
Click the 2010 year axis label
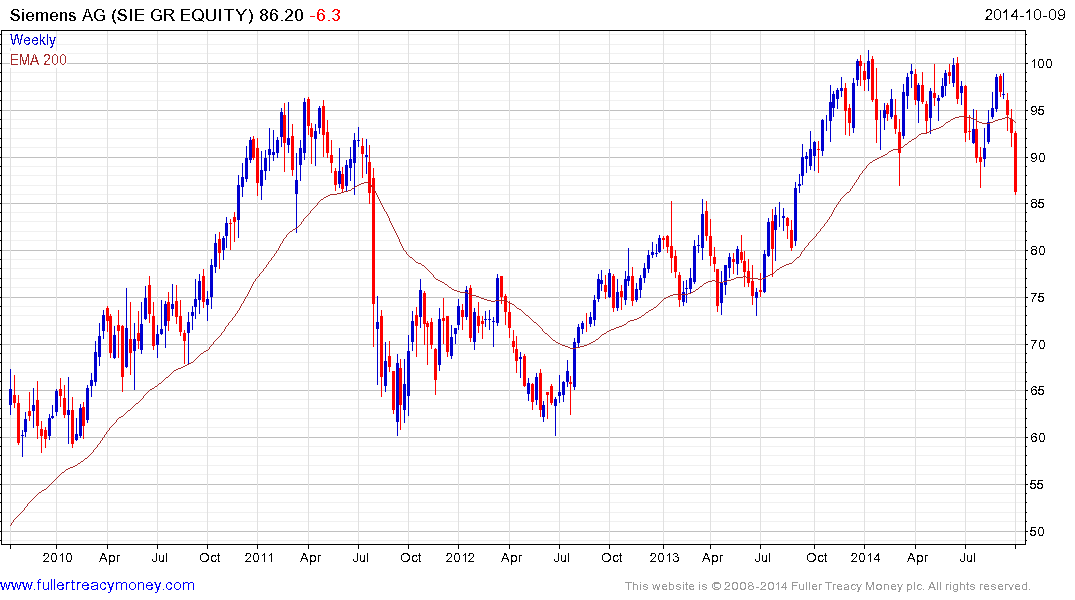point(57,557)
